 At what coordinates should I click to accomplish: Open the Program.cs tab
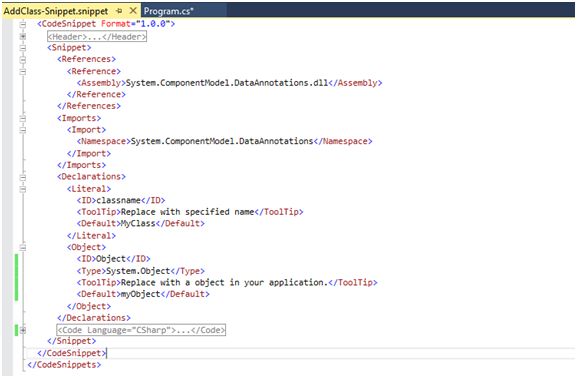[169, 11]
